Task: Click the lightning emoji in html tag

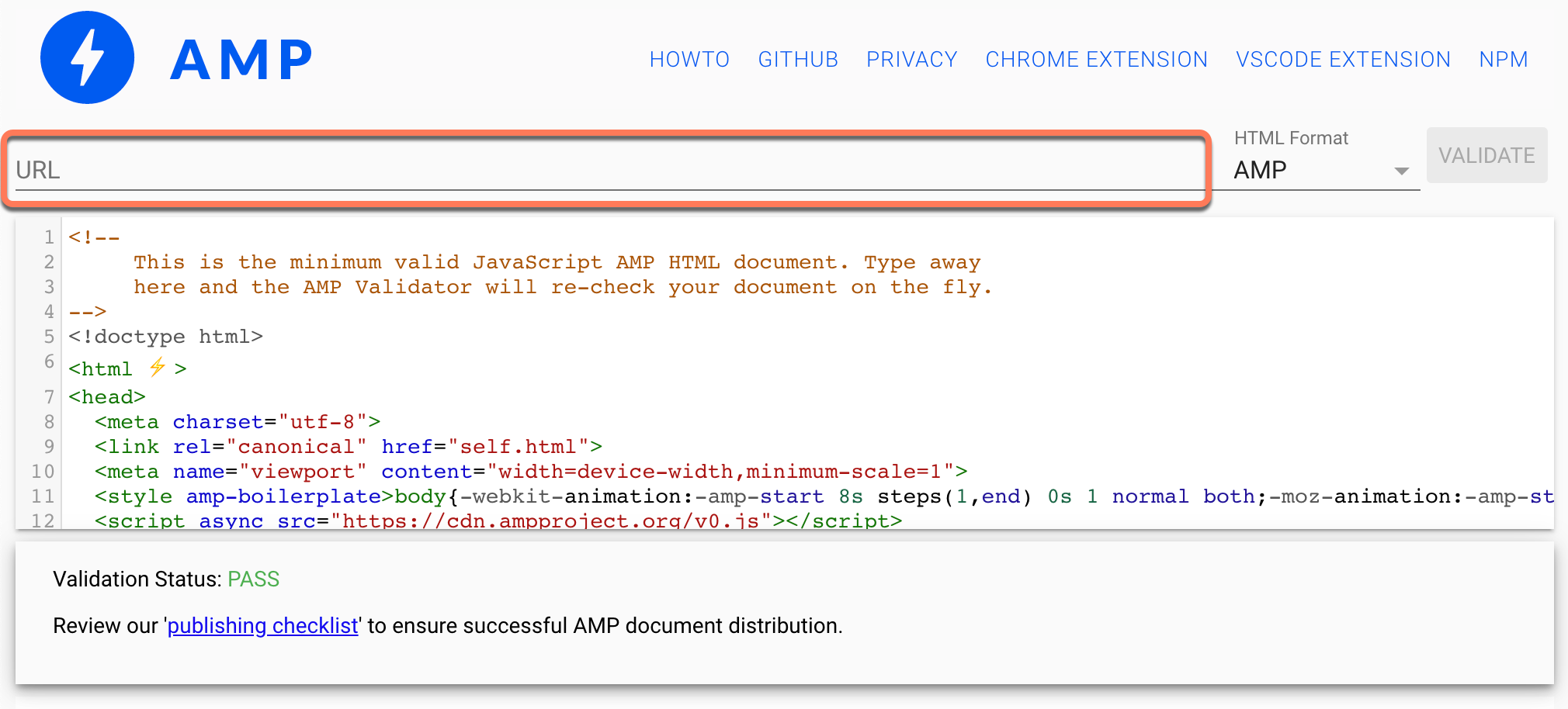Action: pos(158,367)
